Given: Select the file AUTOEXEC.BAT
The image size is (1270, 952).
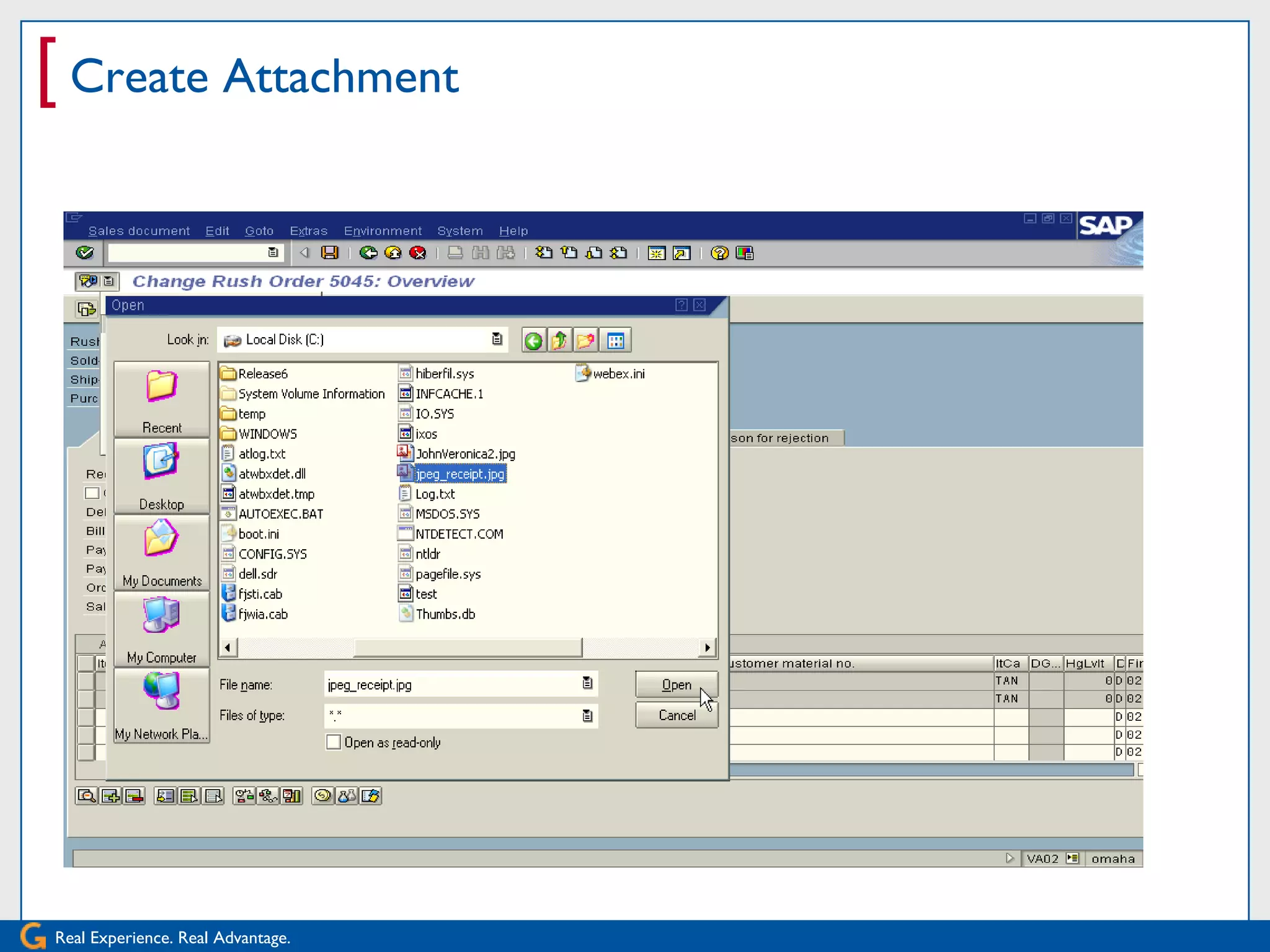Looking at the screenshot, I should pyautogui.click(x=272, y=514).
